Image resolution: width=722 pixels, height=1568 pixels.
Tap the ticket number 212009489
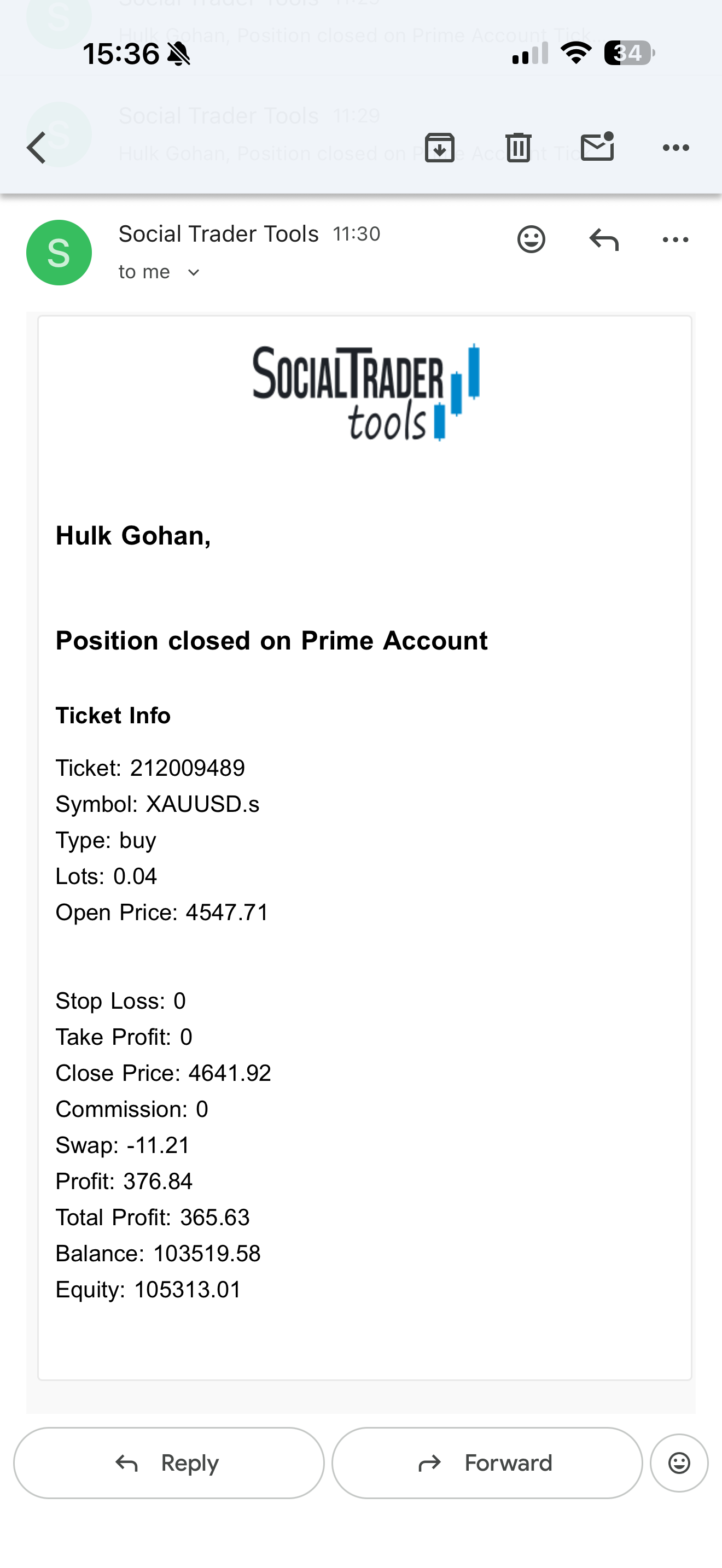point(188,768)
